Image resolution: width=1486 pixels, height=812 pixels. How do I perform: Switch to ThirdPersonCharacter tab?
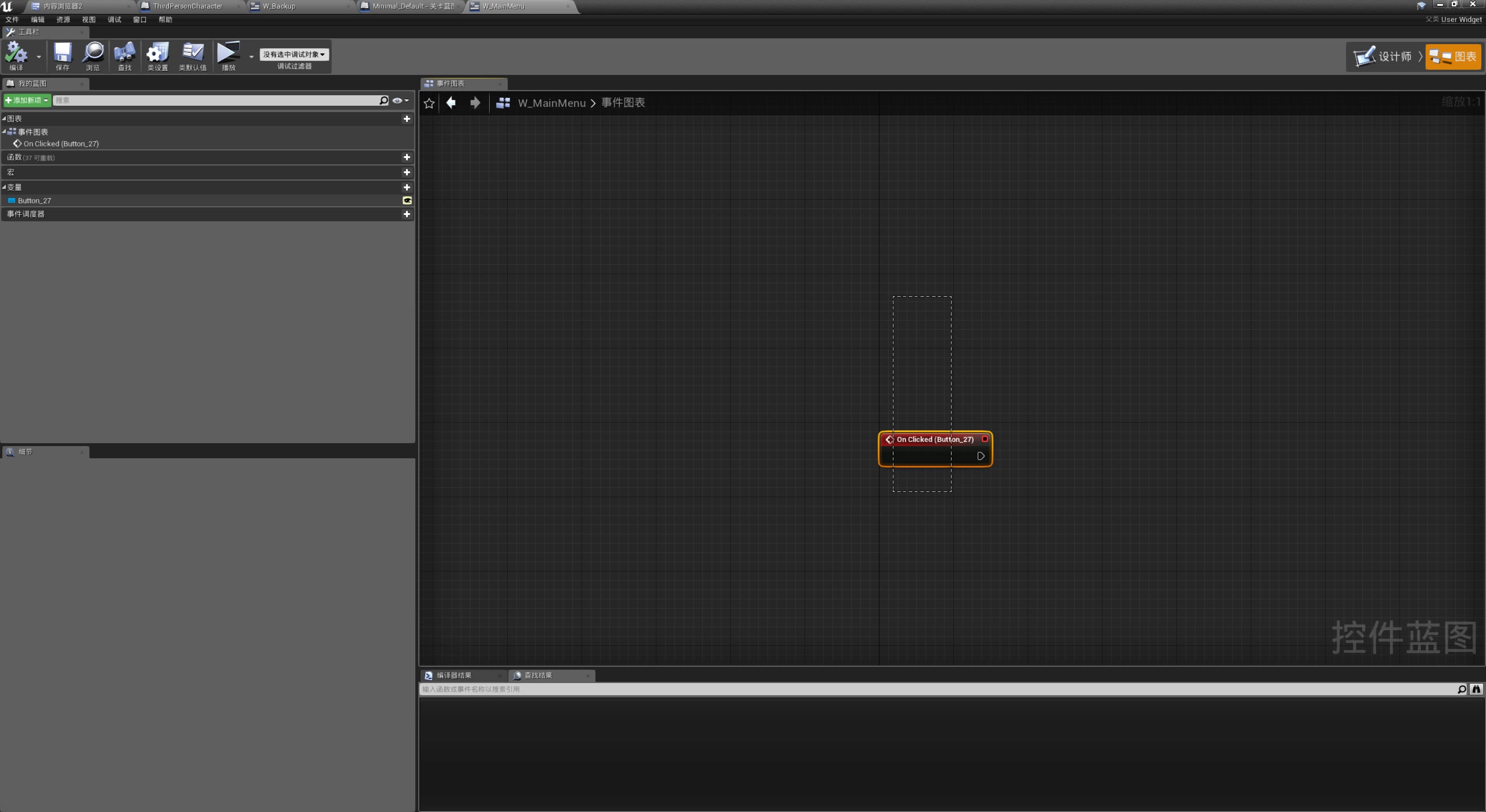pos(187,6)
